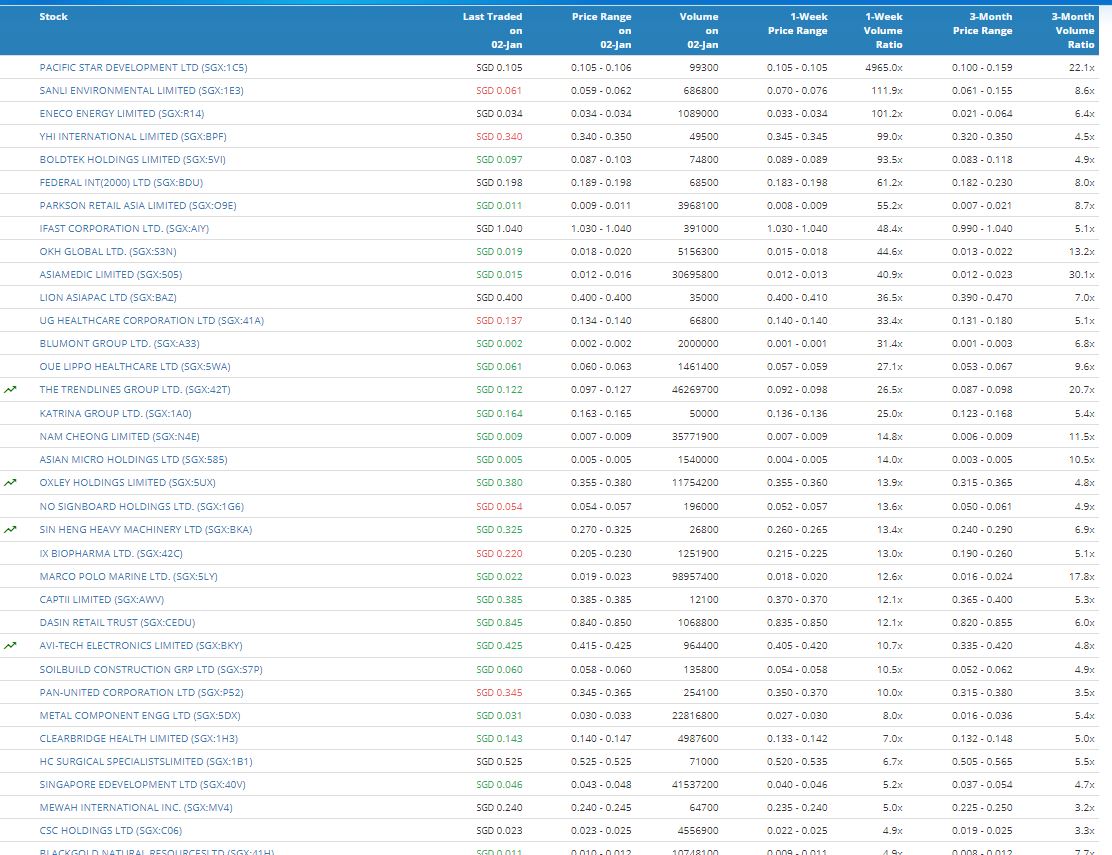
Task: Sort by 3-Month Price Range header
Action: tap(982, 23)
